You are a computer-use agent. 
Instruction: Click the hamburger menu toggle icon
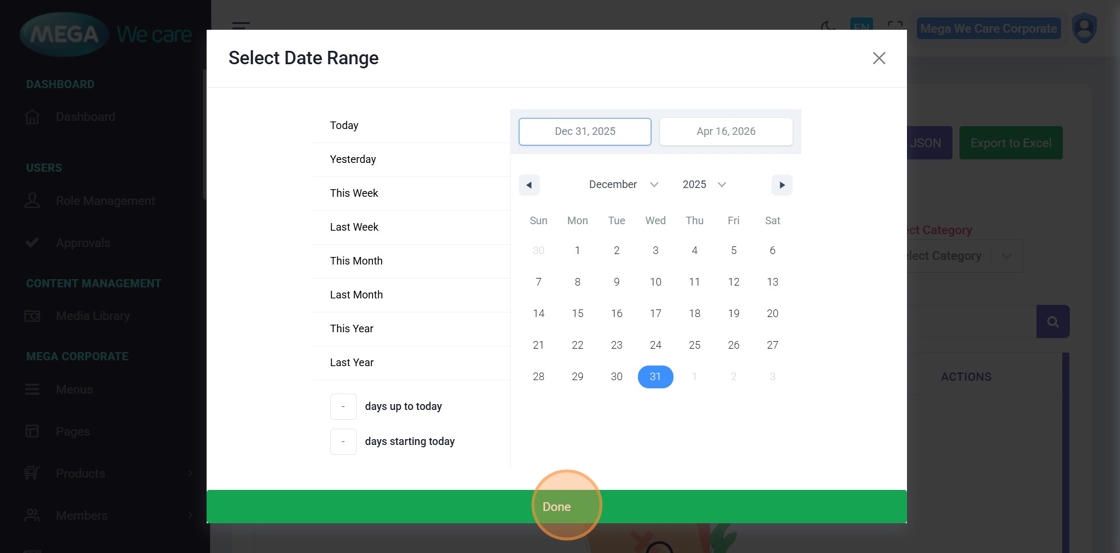click(x=241, y=27)
